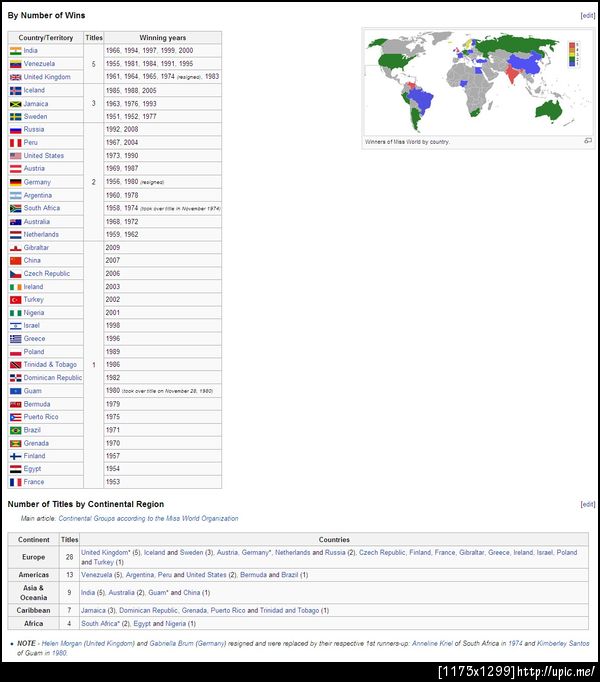This screenshot has width=600, height=682.
Task: Open Trinidad and Tobago link in Caribbean row
Action: pos(289,611)
